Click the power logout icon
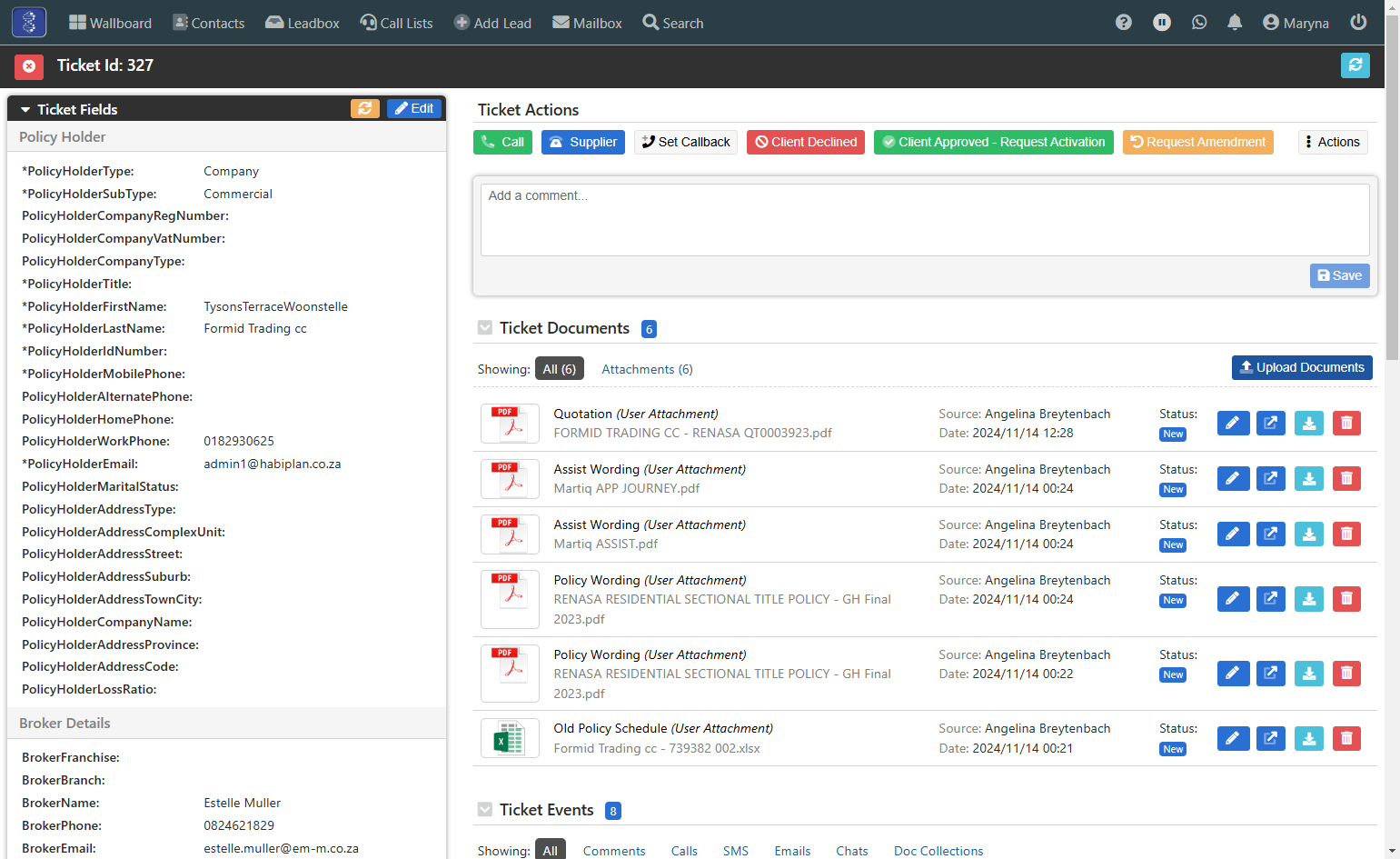 pos(1358,23)
